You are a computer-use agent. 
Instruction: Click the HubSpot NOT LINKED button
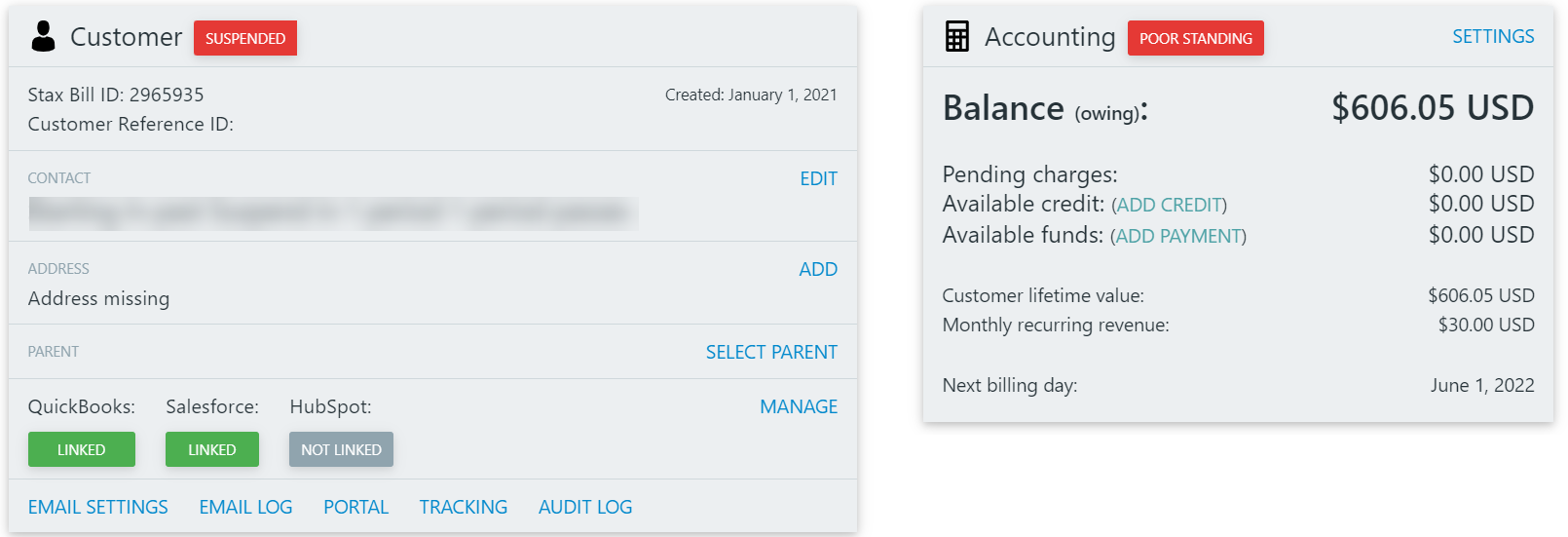click(x=341, y=449)
